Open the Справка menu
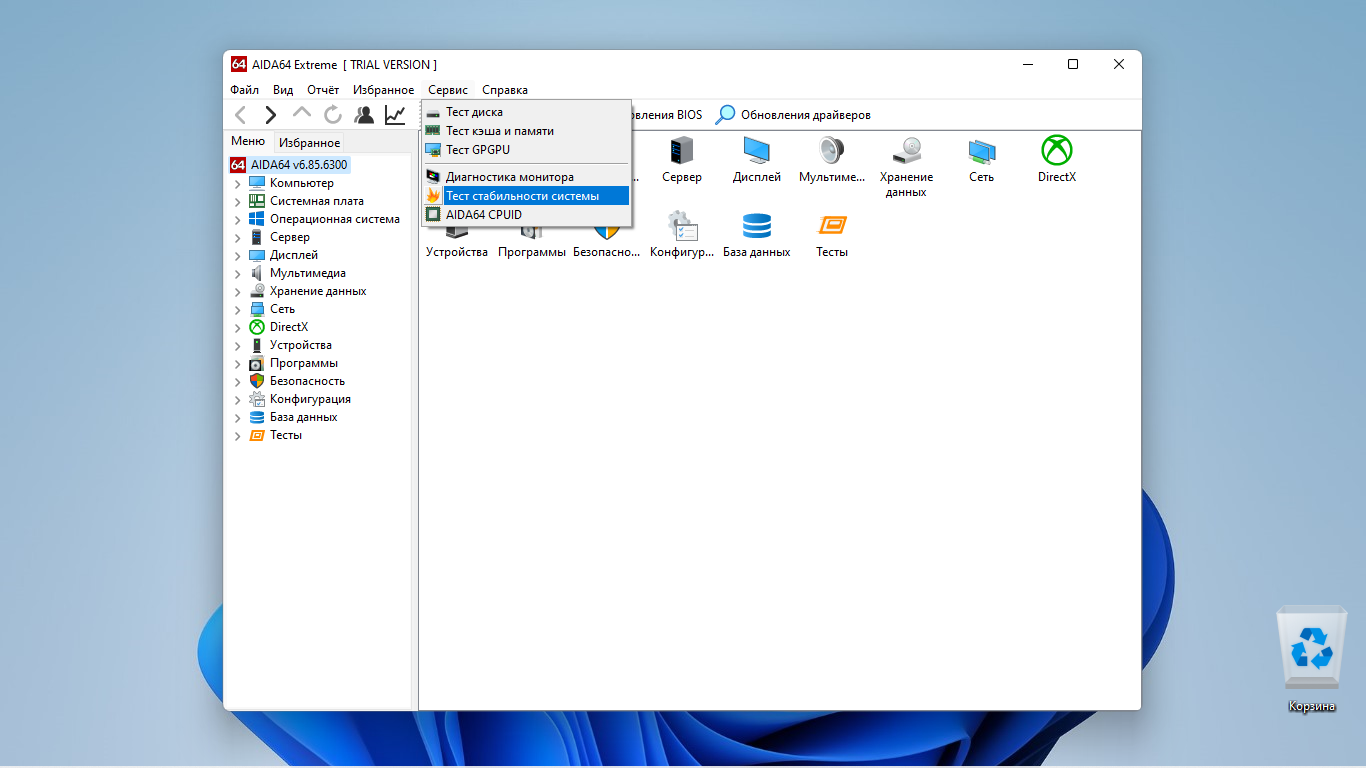 coord(505,90)
